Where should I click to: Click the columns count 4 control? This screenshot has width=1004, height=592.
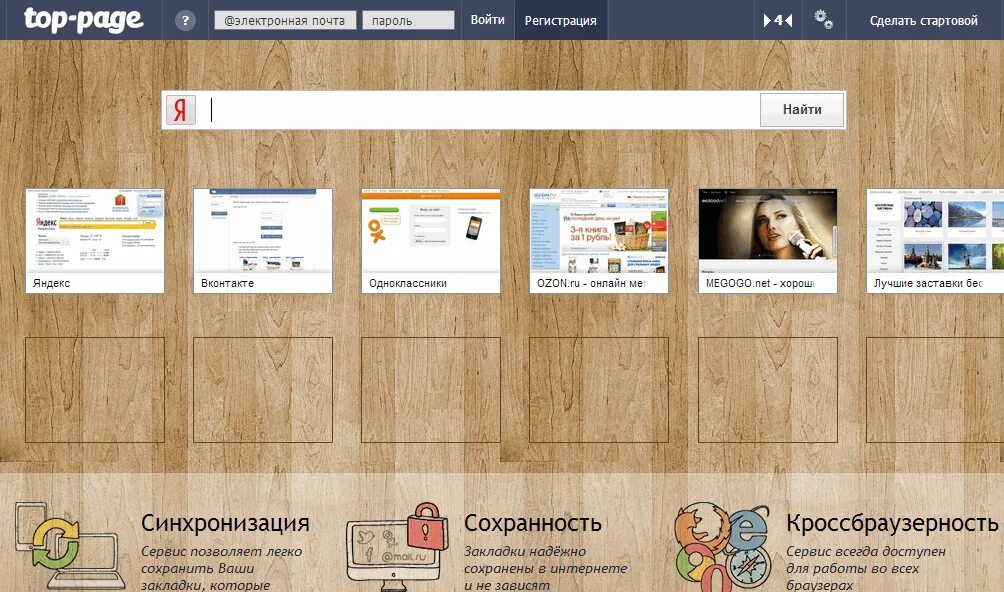point(778,20)
